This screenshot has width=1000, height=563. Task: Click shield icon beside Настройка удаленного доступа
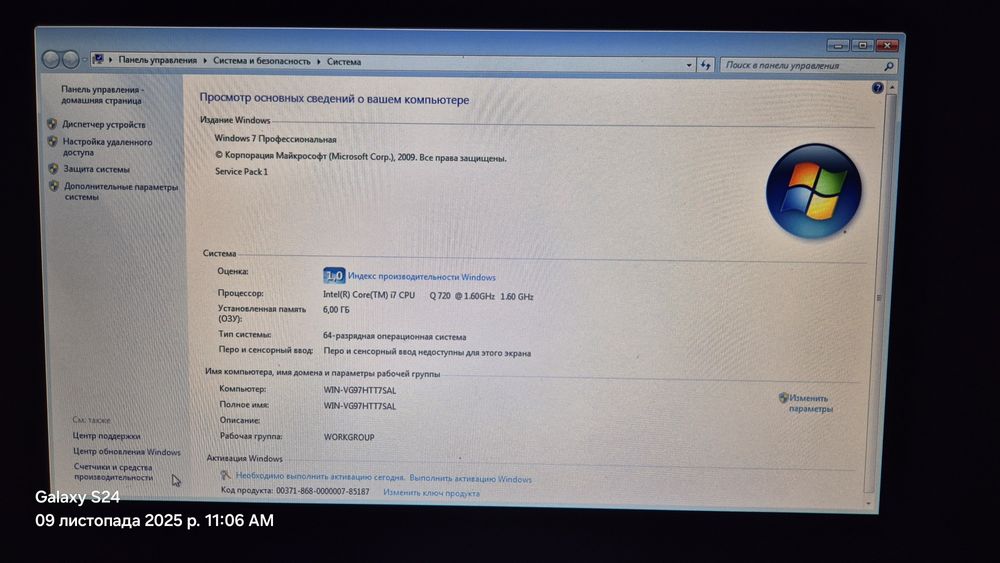(x=53, y=142)
